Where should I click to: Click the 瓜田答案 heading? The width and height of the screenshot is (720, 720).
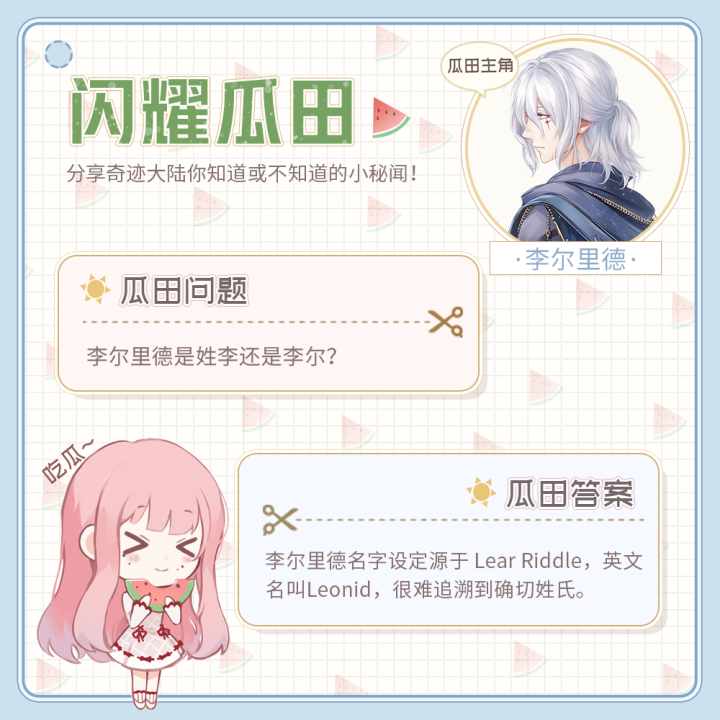(570, 494)
